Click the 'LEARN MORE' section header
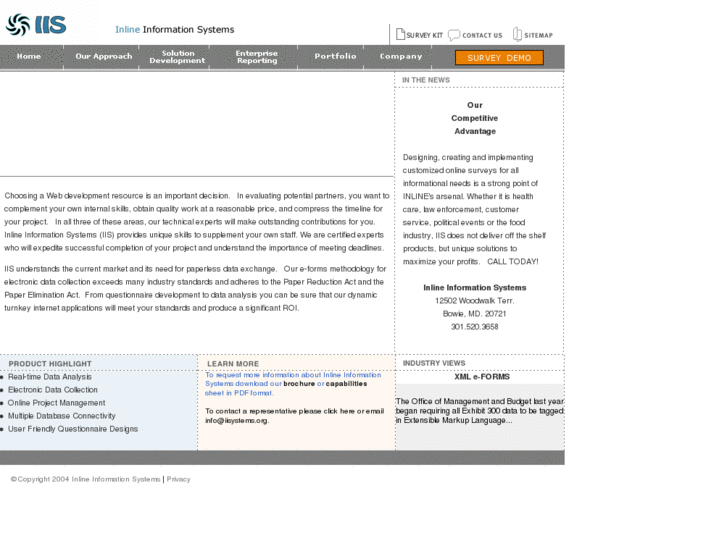Image resolution: width=727 pixels, height=545 pixels. 233,364
